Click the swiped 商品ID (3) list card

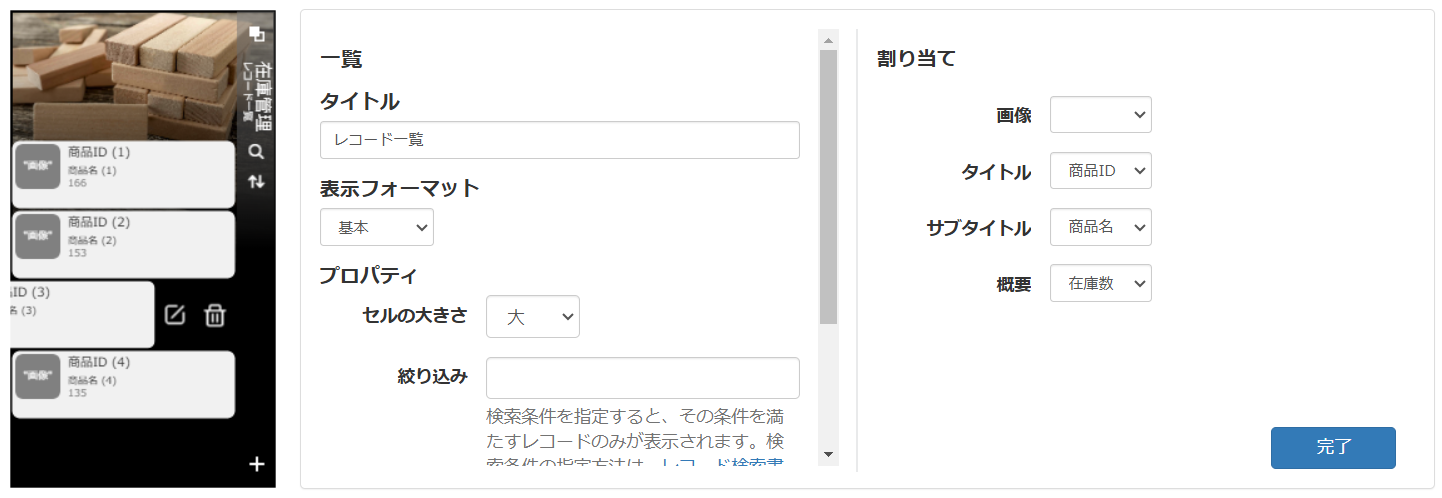coord(82,314)
